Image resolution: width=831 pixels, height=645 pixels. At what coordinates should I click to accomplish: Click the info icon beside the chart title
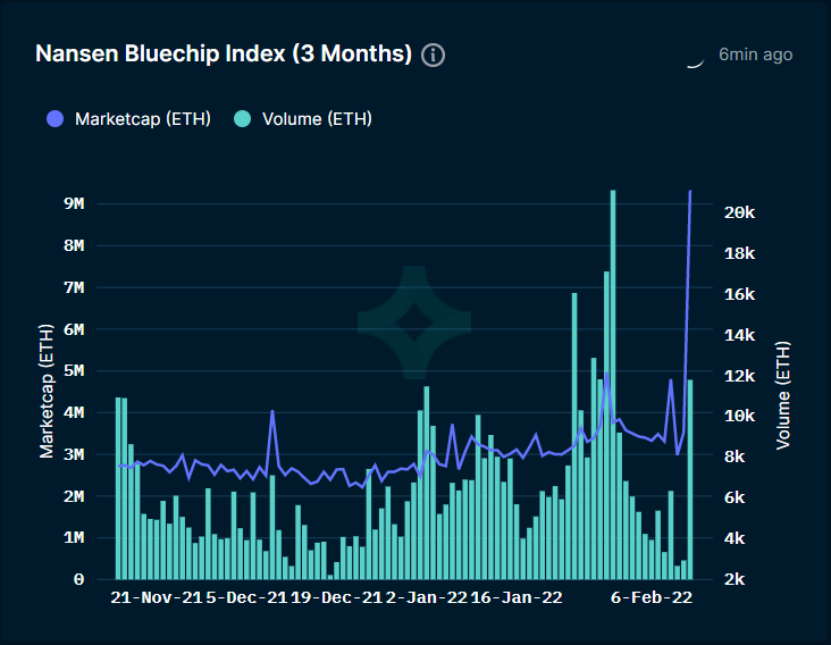pyautogui.click(x=433, y=55)
